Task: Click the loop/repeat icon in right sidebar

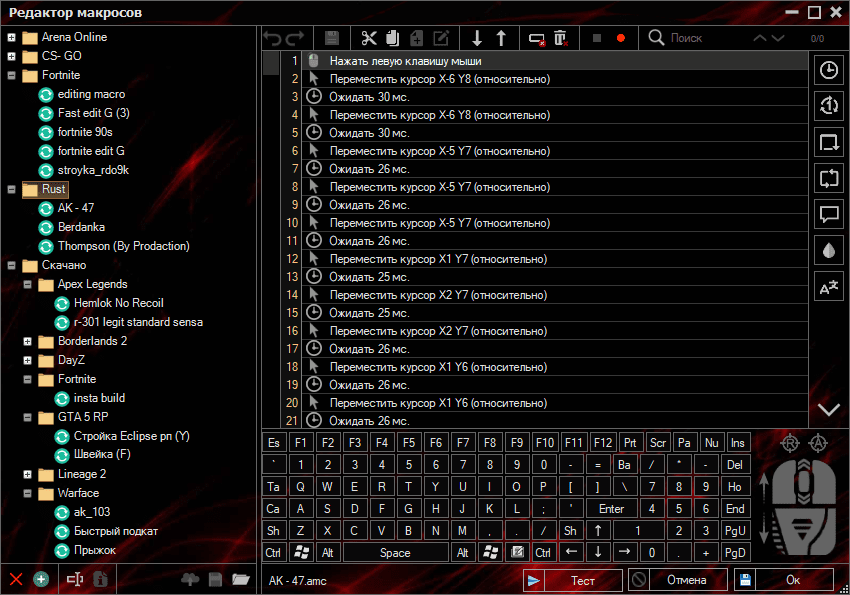Action: click(828, 178)
